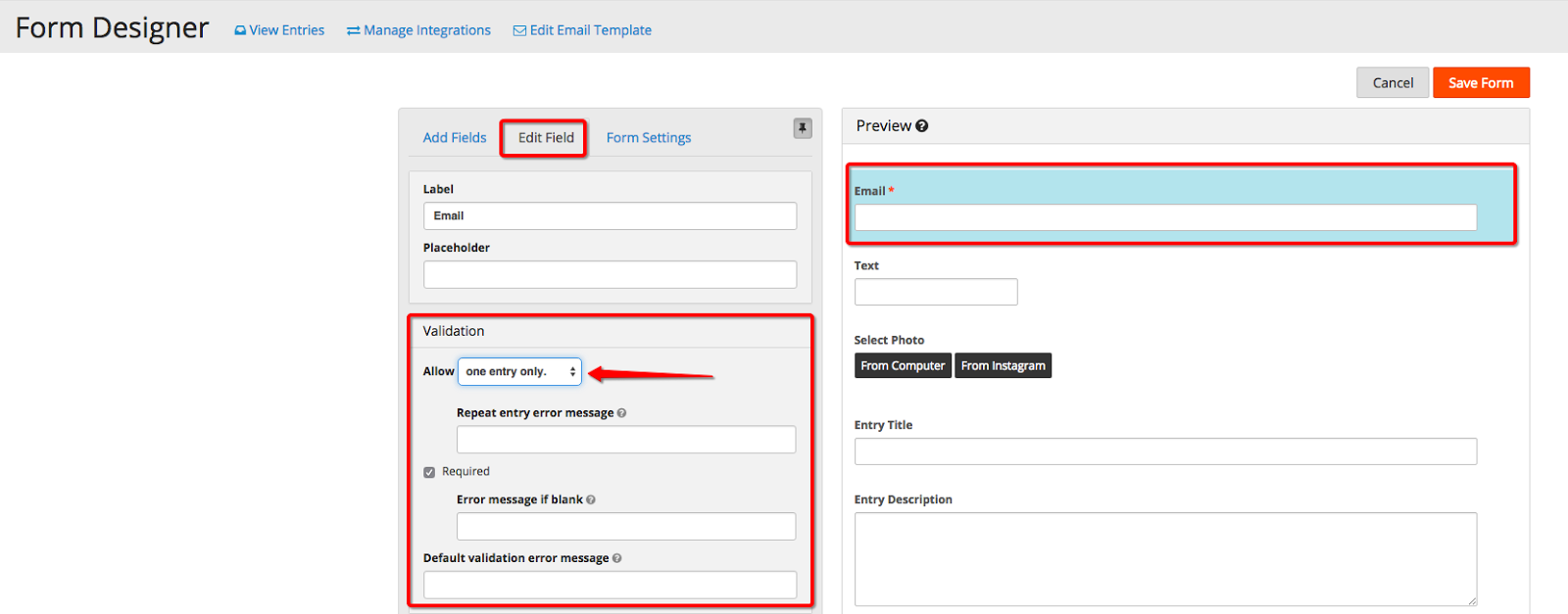
Task: Click the From Computer photo button
Action: (903, 366)
